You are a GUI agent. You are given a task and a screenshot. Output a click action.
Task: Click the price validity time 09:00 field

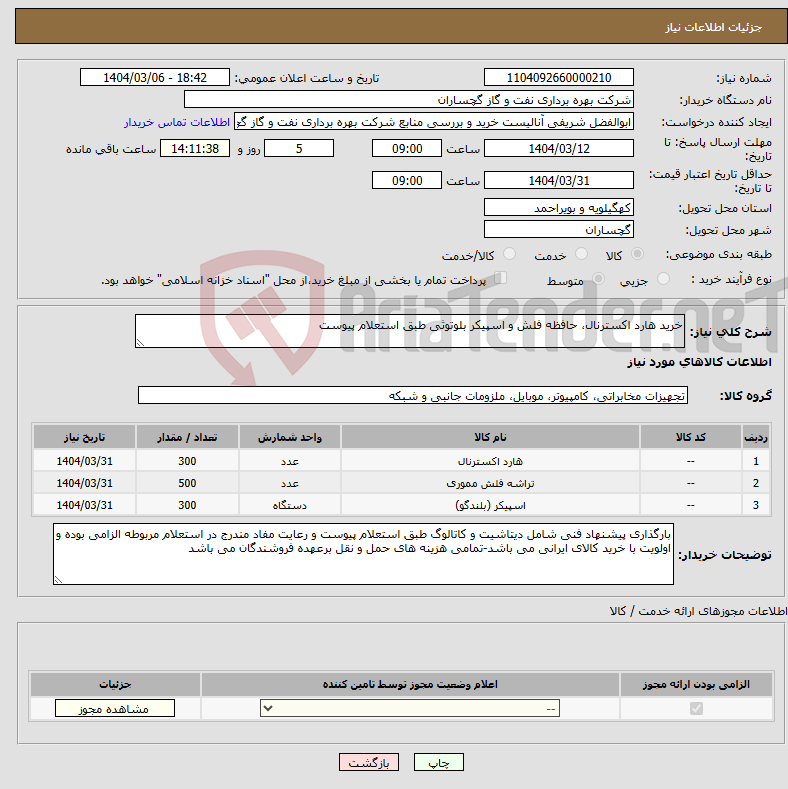point(407,180)
